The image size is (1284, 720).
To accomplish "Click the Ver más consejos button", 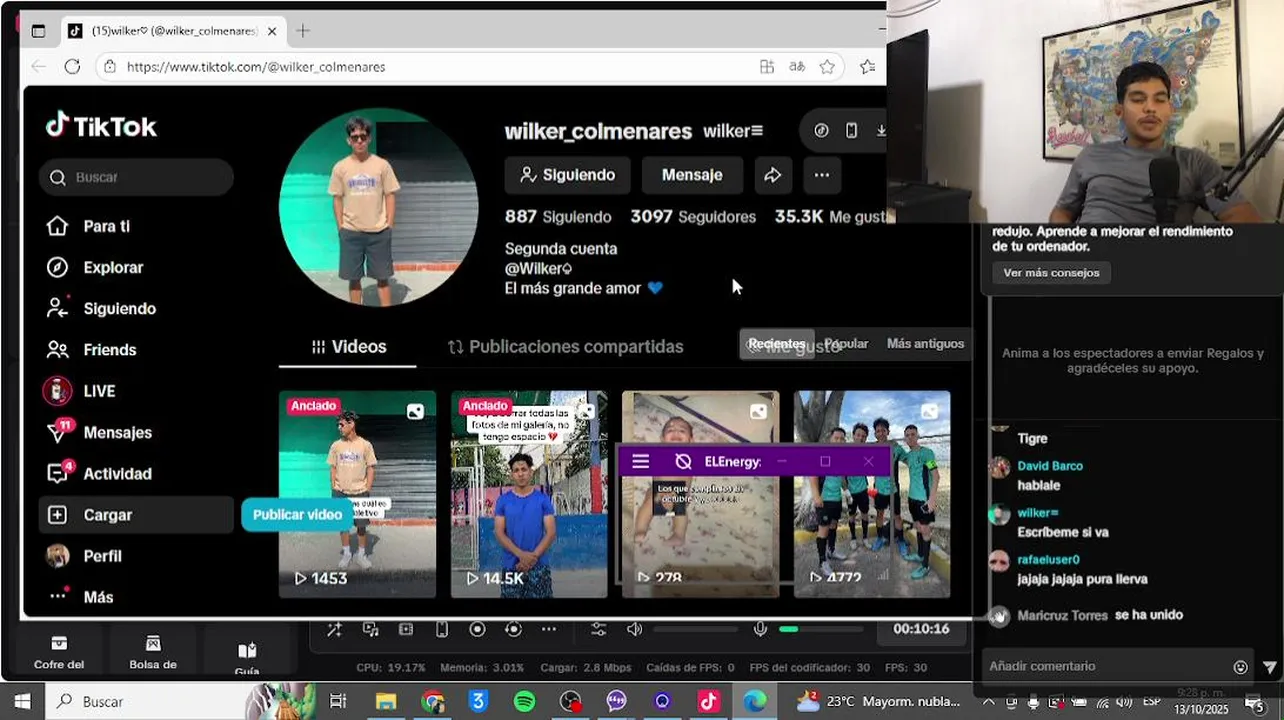I will [1051, 272].
